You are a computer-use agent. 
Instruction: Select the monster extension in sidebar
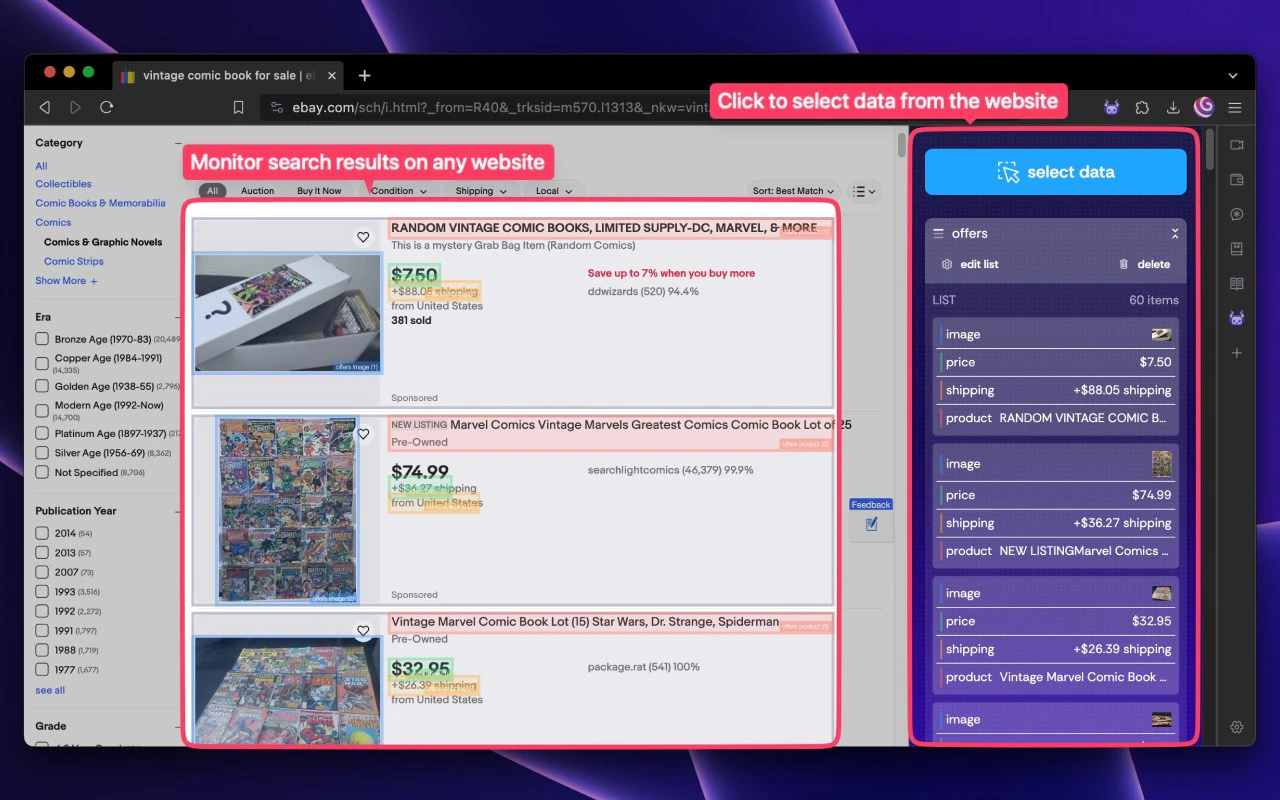click(x=1237, y=319)
